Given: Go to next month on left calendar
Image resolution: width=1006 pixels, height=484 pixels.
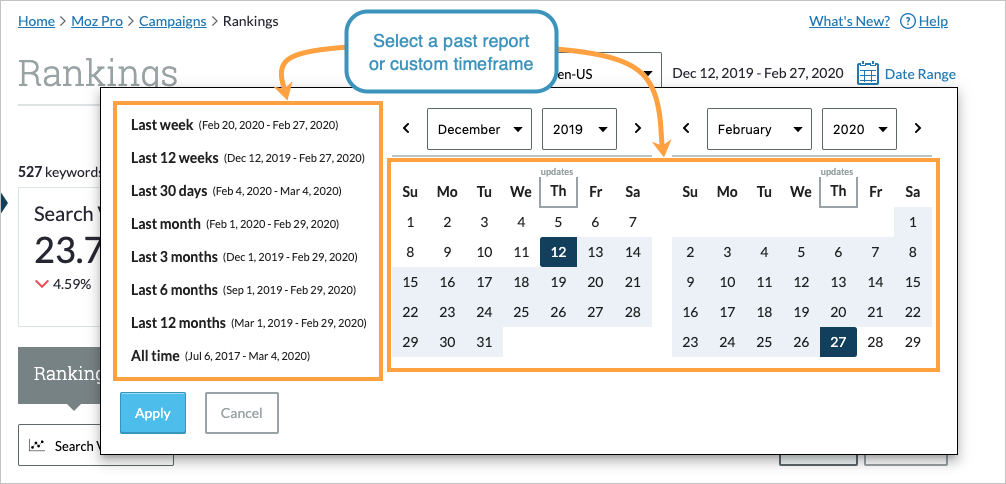Looking at the screenshot, I should pyautogui.click(x=637, y=129).
